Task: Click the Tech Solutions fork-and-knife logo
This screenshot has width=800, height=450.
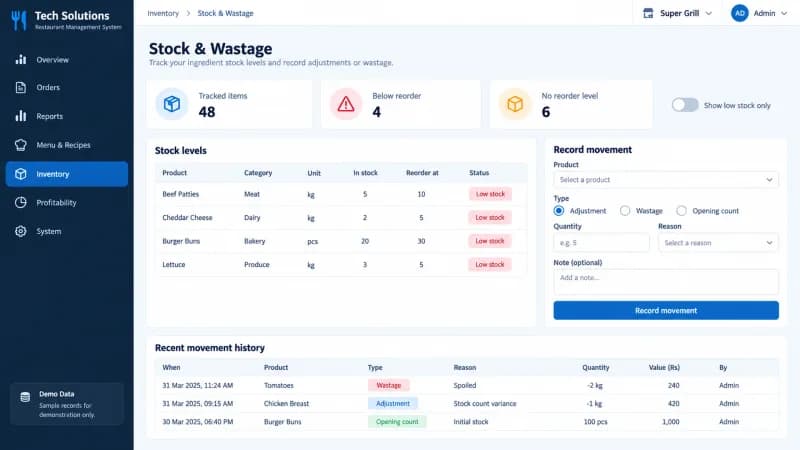Action: pos(19,20)
